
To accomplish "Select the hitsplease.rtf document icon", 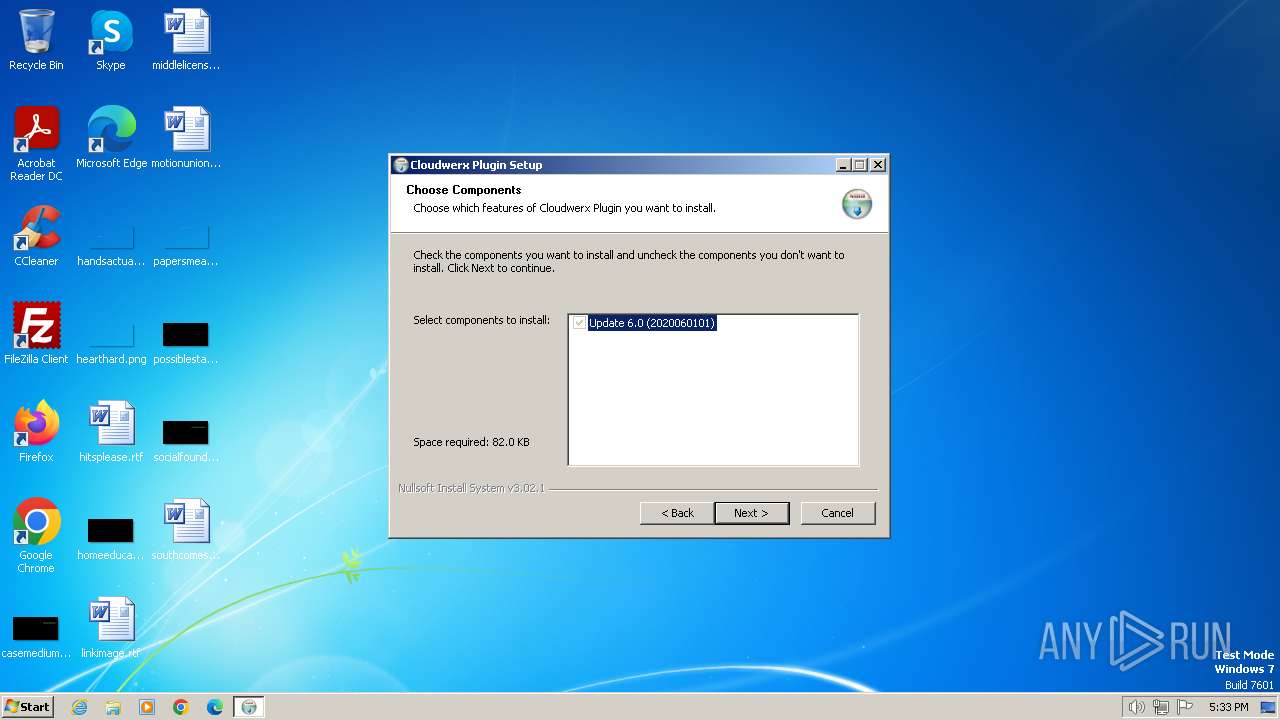I will tap(111, 432).
